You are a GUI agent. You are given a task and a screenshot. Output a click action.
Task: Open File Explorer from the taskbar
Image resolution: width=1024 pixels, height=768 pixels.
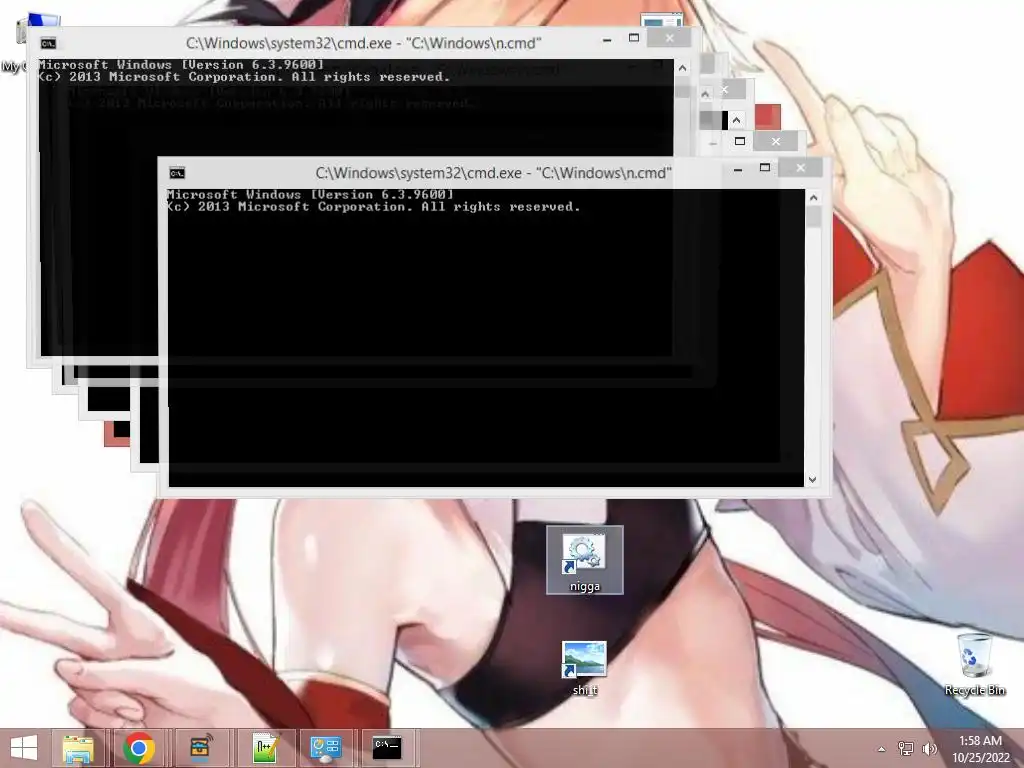tap(78, 748)
